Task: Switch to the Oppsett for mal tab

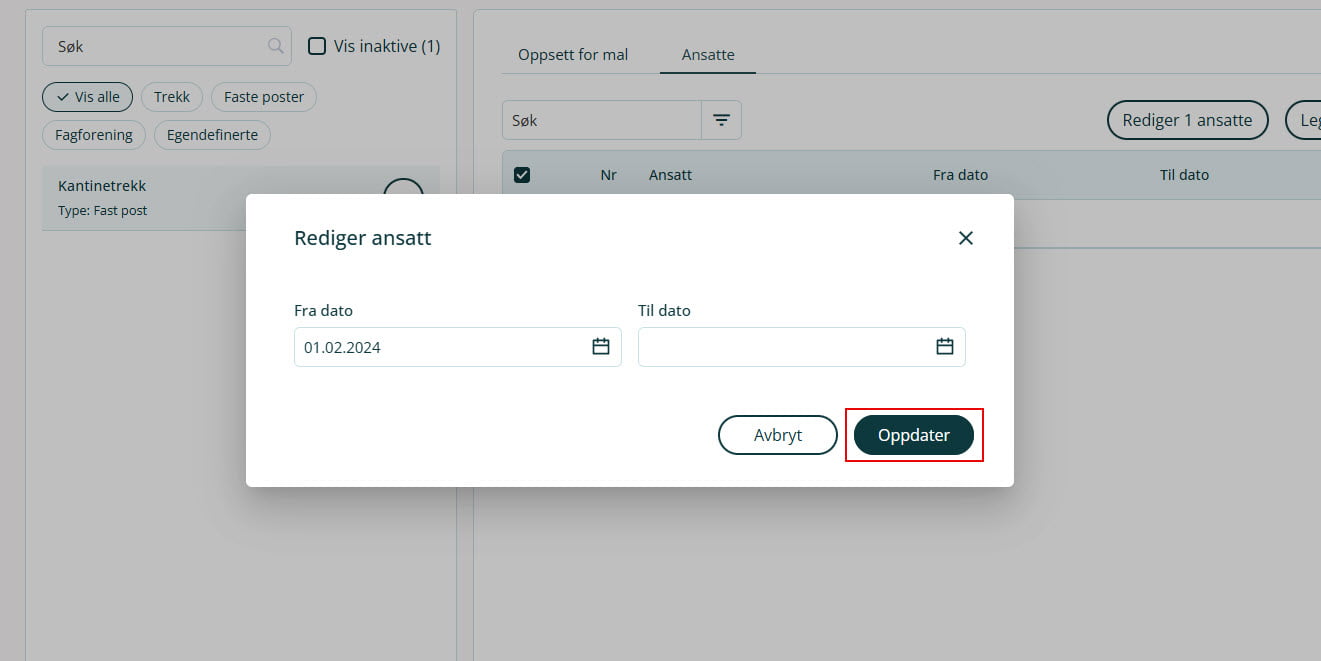Action: tap(573, 55)
